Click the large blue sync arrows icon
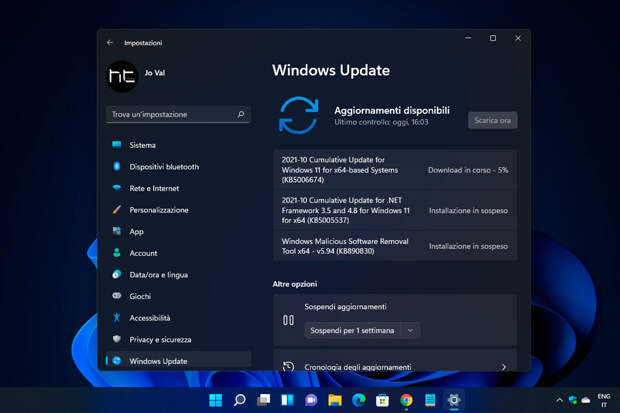 (x=299, y=115)
